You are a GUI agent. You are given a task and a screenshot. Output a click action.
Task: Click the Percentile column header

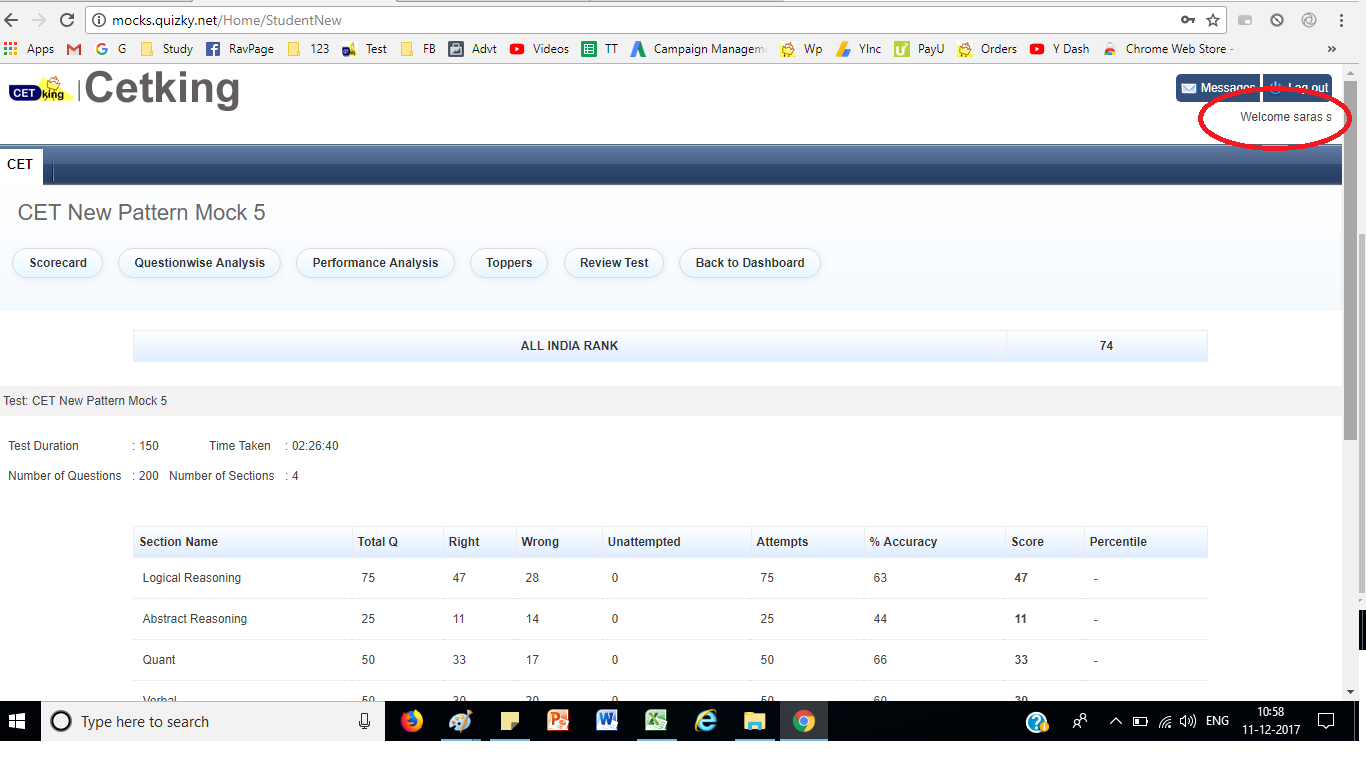1118,542
